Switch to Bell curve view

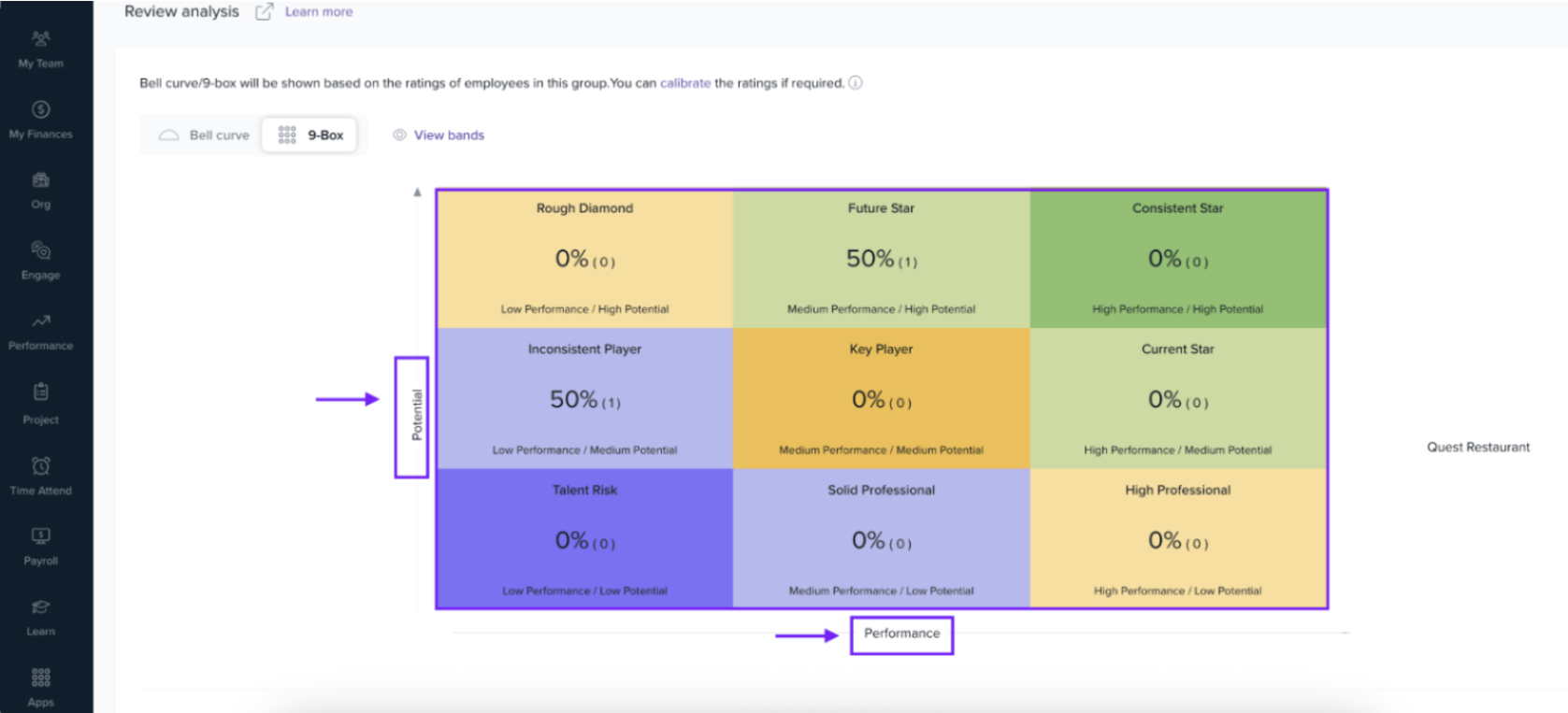[204, 135]
